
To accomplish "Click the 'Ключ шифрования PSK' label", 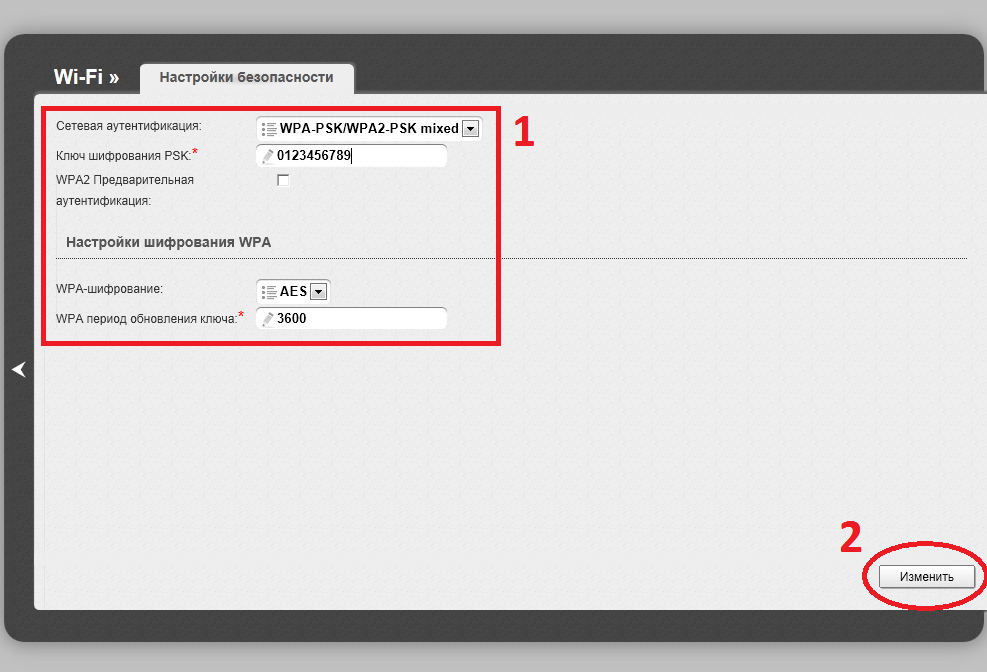I will pos(123,153).
